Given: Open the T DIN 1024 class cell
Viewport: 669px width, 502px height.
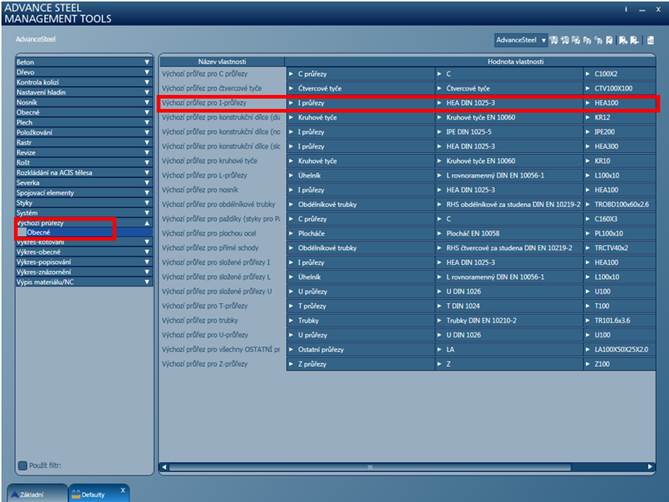Looking at the screenshot, I should (x=509, y=306).
